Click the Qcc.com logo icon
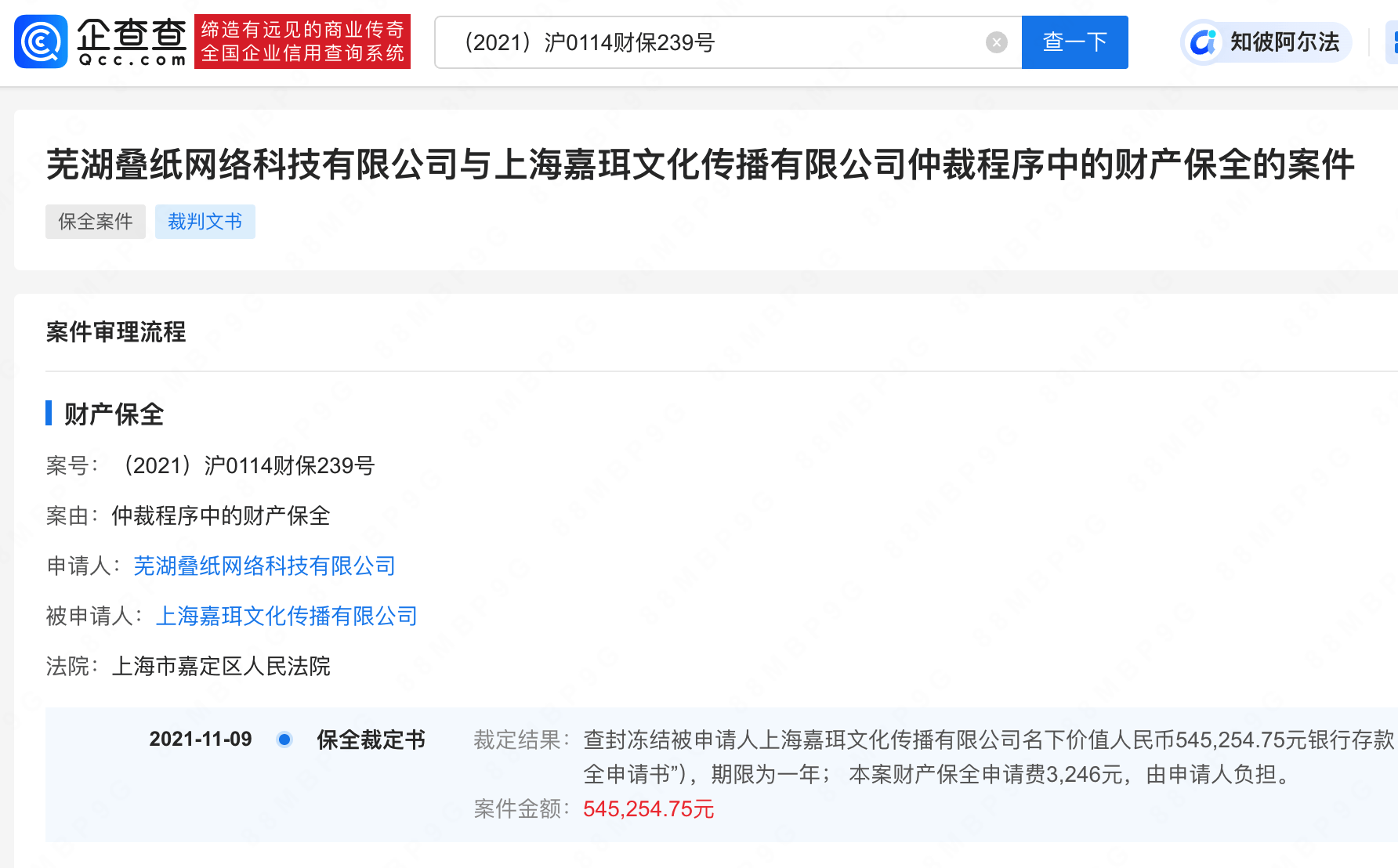The image size is (1398, 868). [x=41, y=42]
